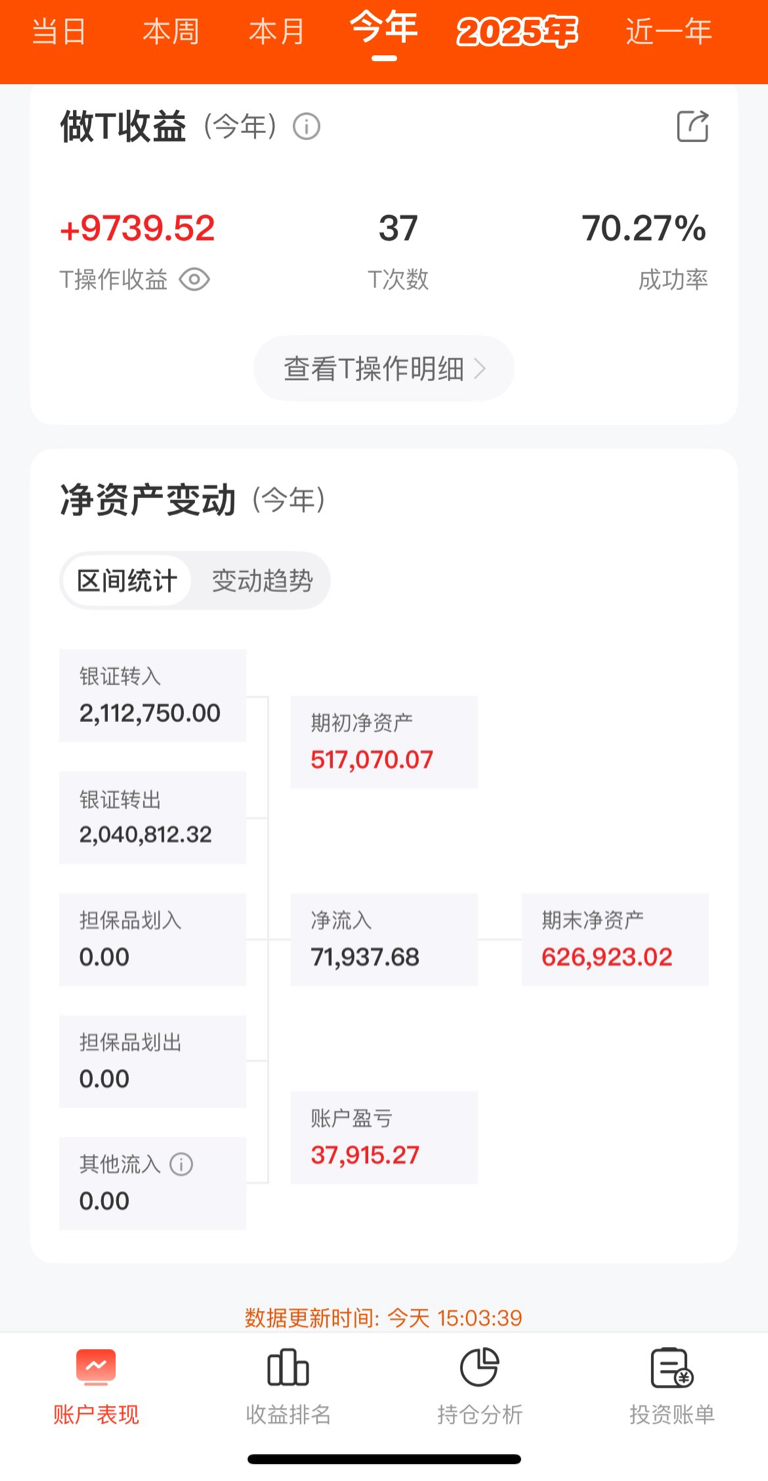Tap the 银证转入 amount box
Image resolution: width=768 pixels, height=1481 pixels.
tap(153, 696)
